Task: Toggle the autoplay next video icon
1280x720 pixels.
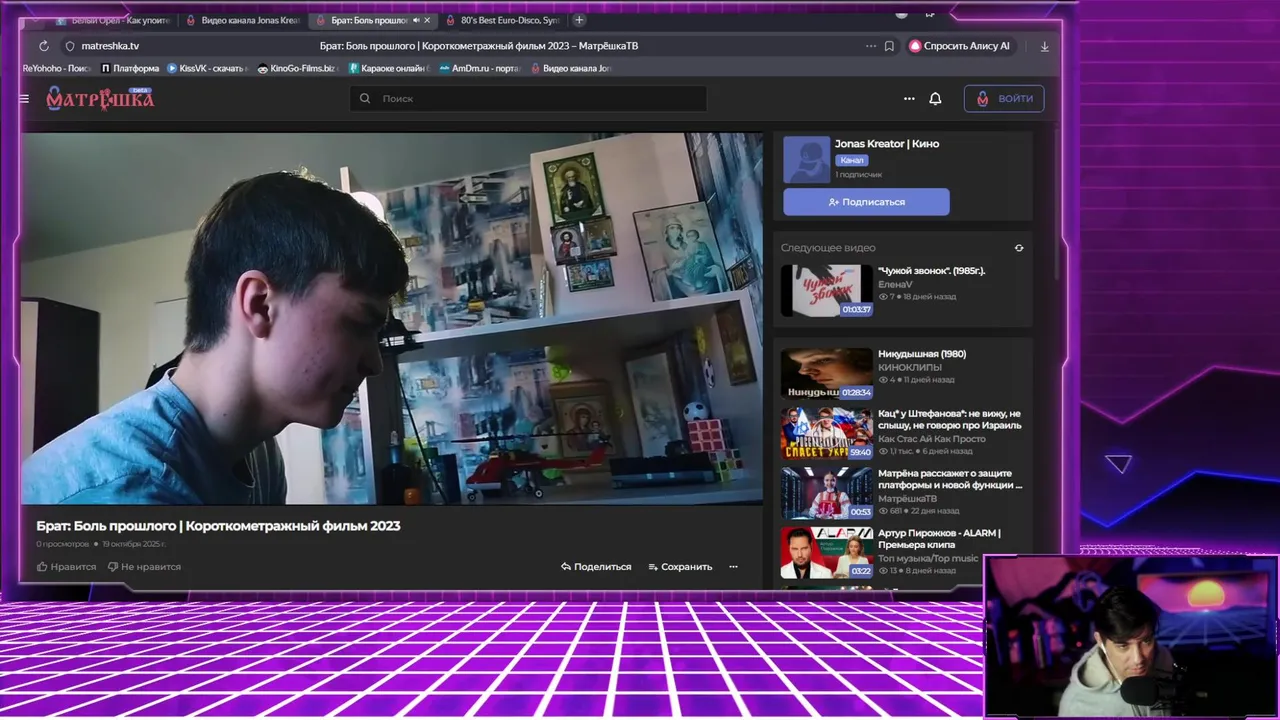Action: point(1019,248)
